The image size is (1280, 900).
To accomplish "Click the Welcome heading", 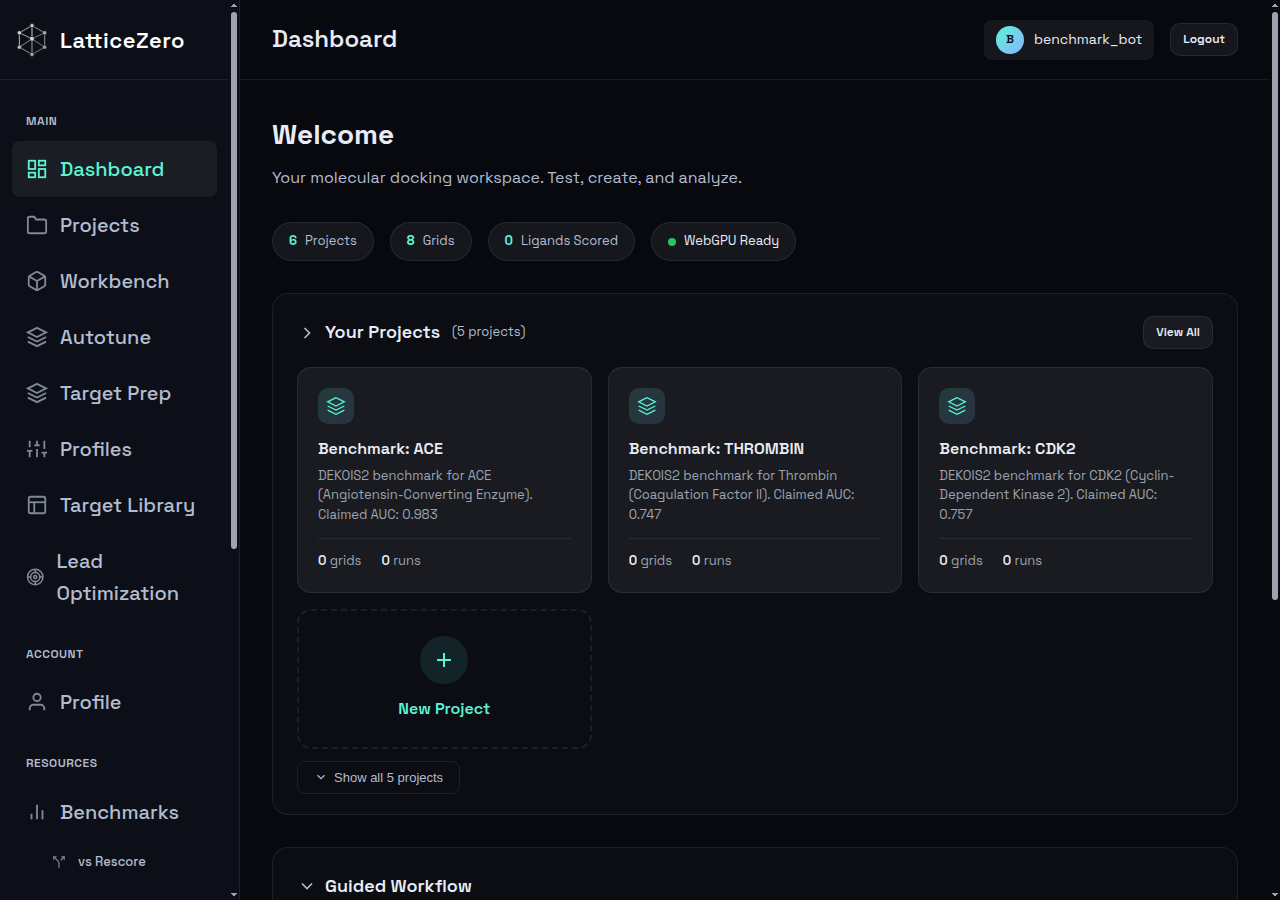I will [x=333, y=135].
